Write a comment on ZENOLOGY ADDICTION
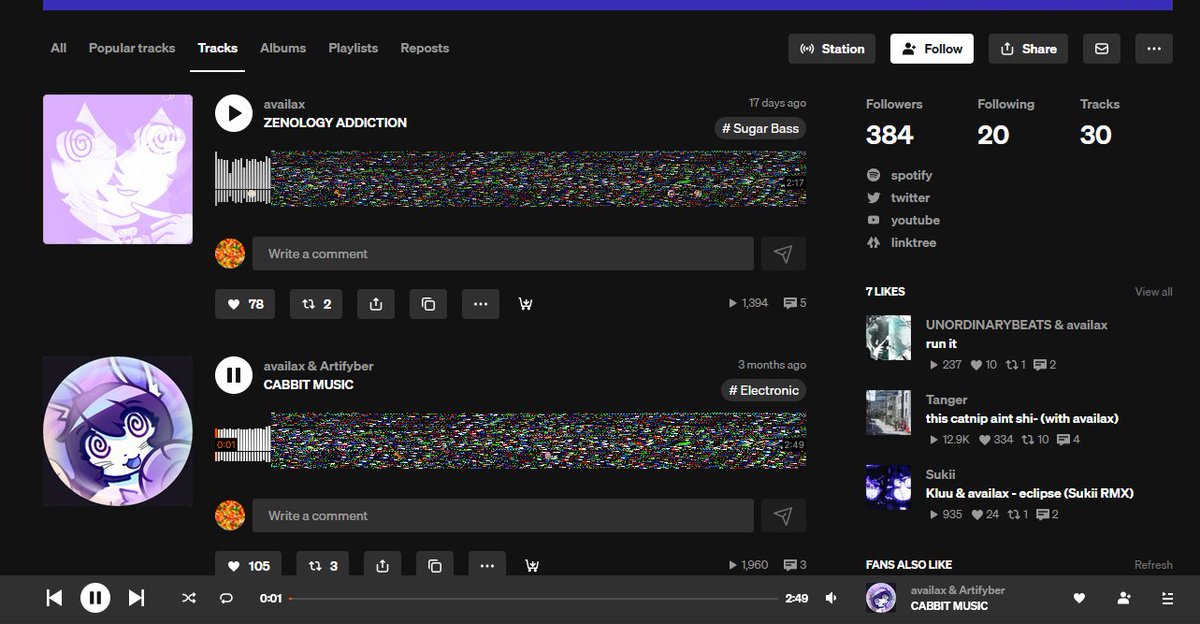The width and height of the screenshot is (1200, 624). pyautogui.click(x=503, y=254)
